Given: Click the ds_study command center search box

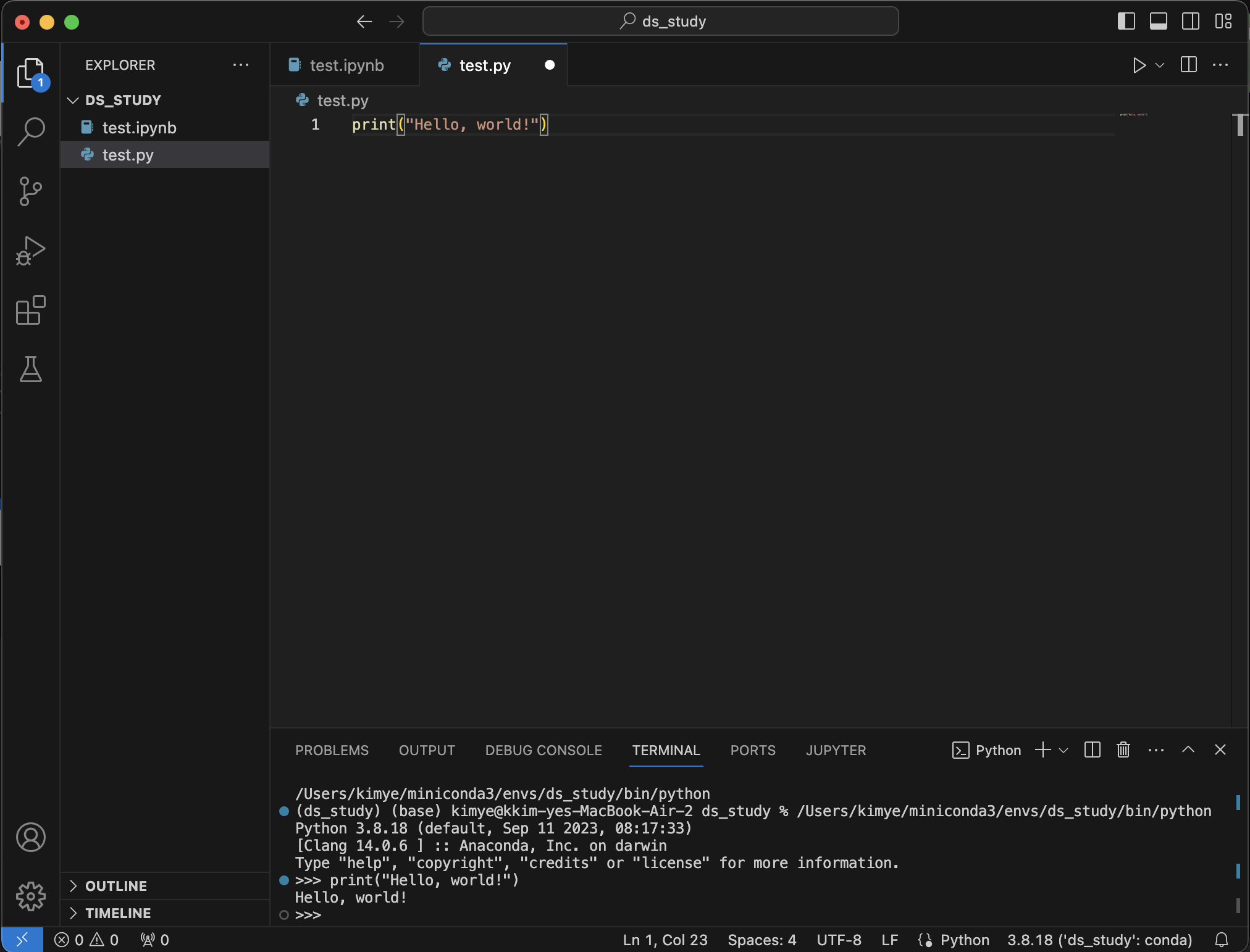Looking at the screenshot, I should [660, 22].
